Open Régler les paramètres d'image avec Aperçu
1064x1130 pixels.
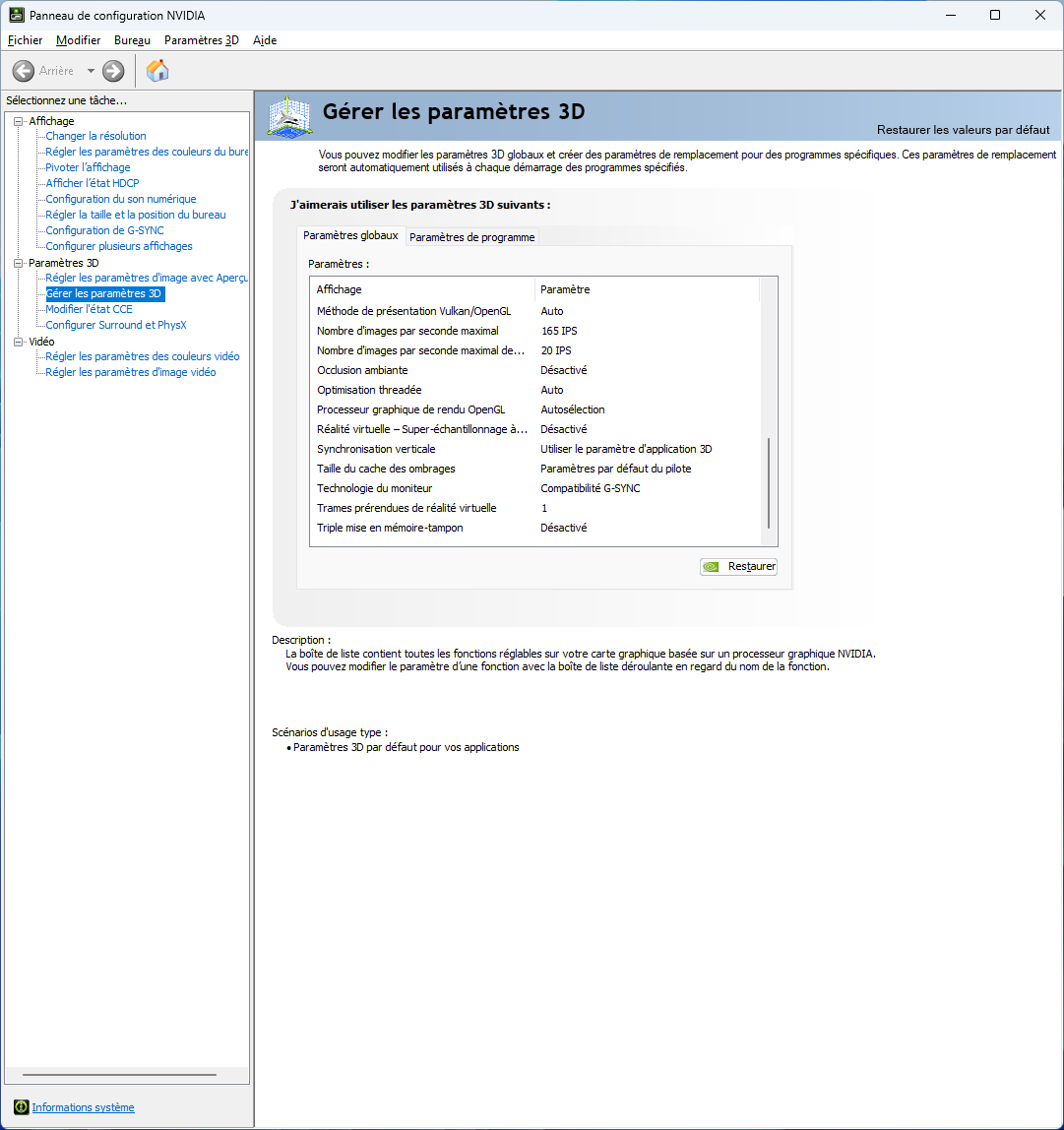tap(147, 278)
